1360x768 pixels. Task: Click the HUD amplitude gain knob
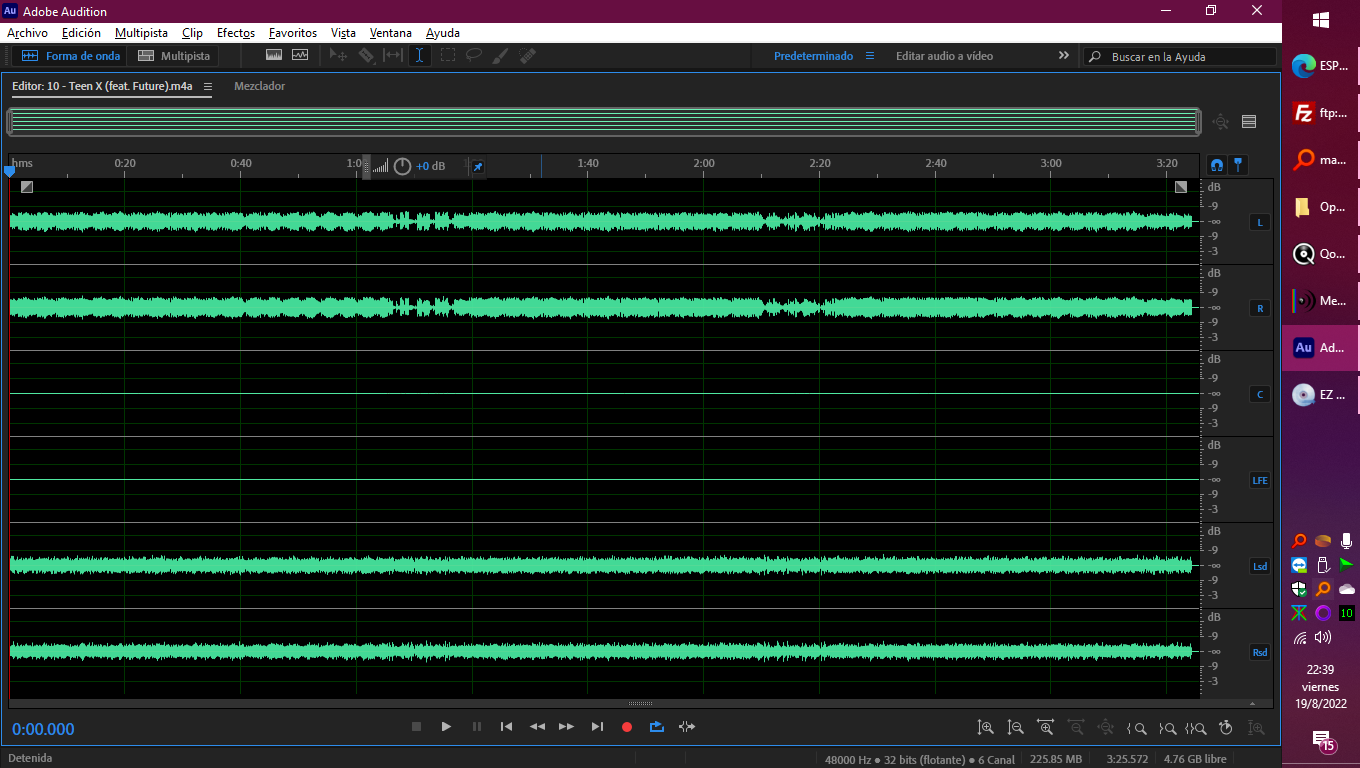(402, 166)
